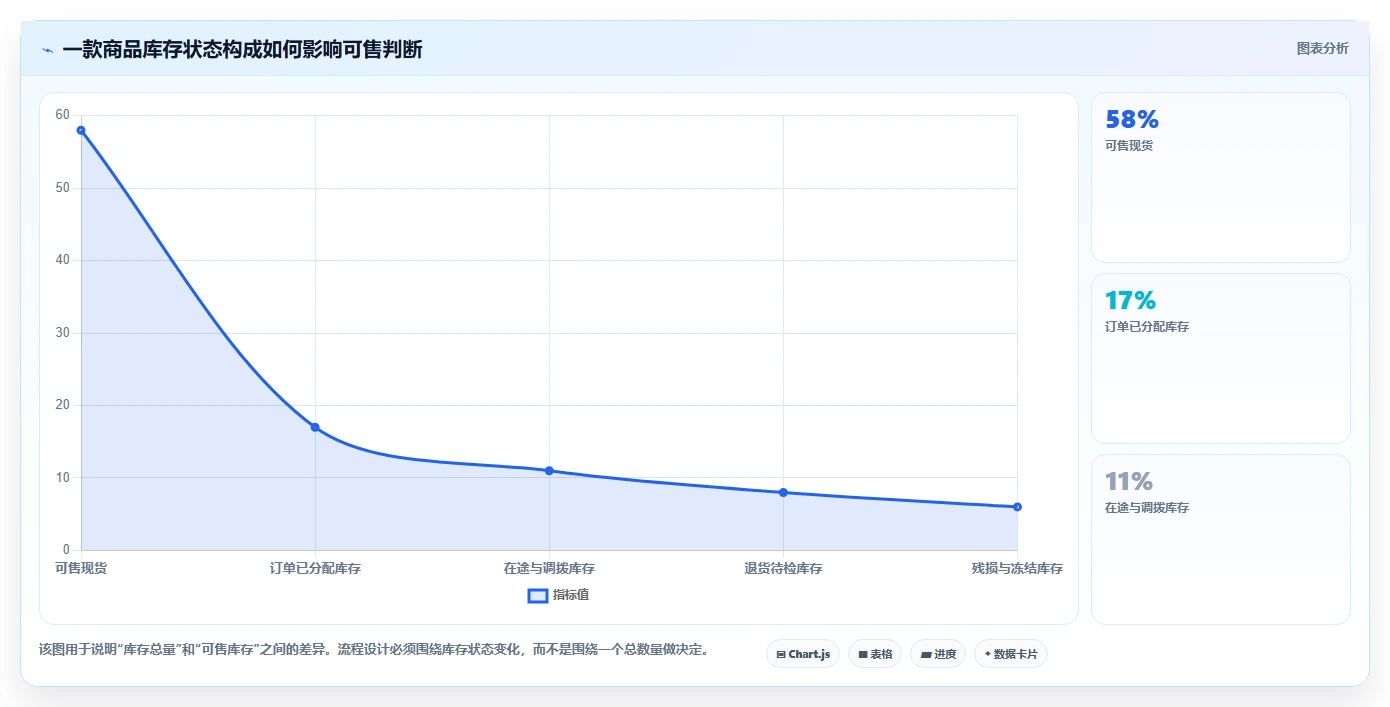Click the 残损与冻结库存 data point at 6
Image resolution: width=1390 pixels, height=707 pixels.
click(1017, 507)
